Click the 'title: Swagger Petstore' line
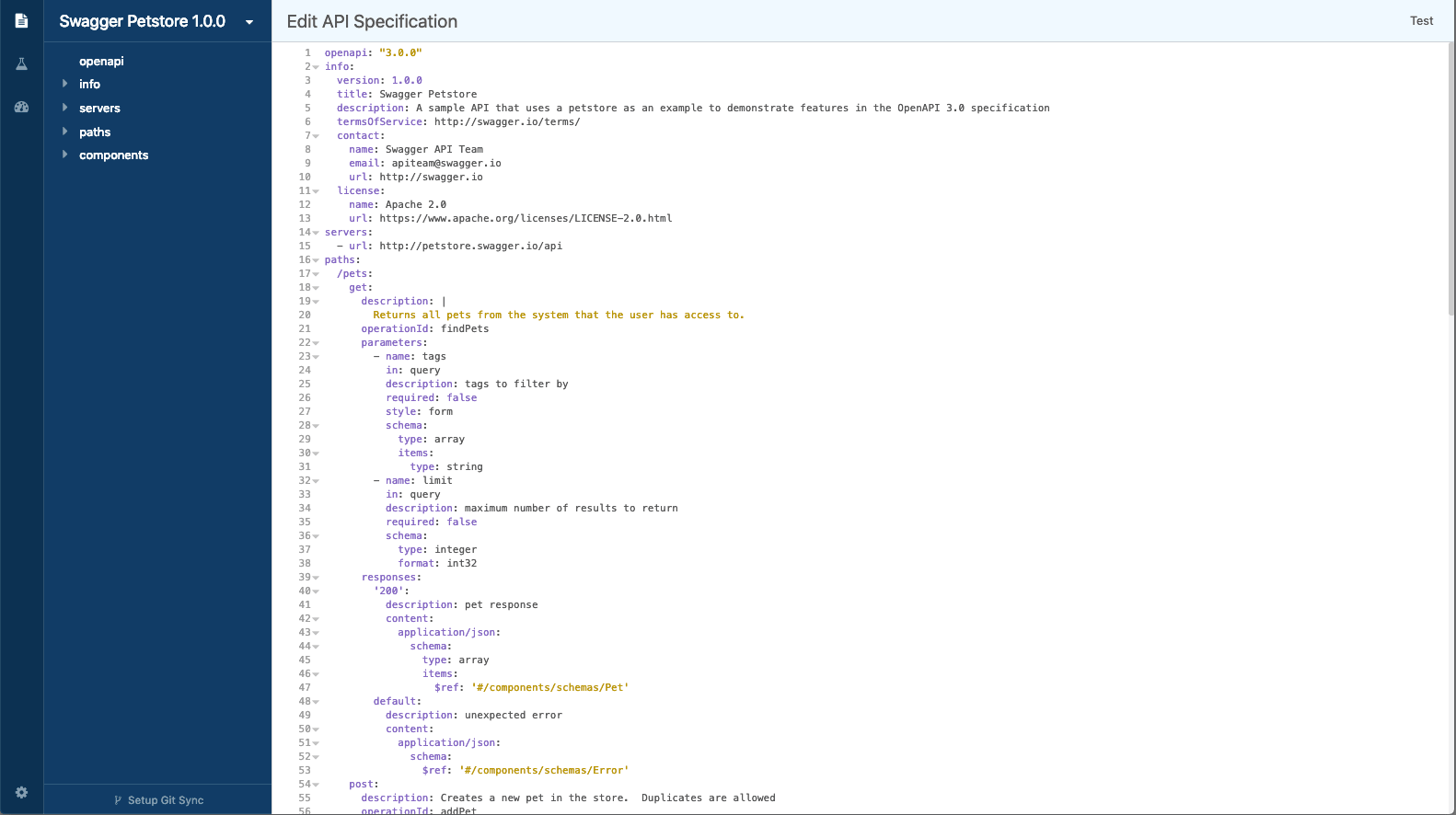The height and width of the screenshot is (815, 1456). pyautogui.click(x=407, y=94)
